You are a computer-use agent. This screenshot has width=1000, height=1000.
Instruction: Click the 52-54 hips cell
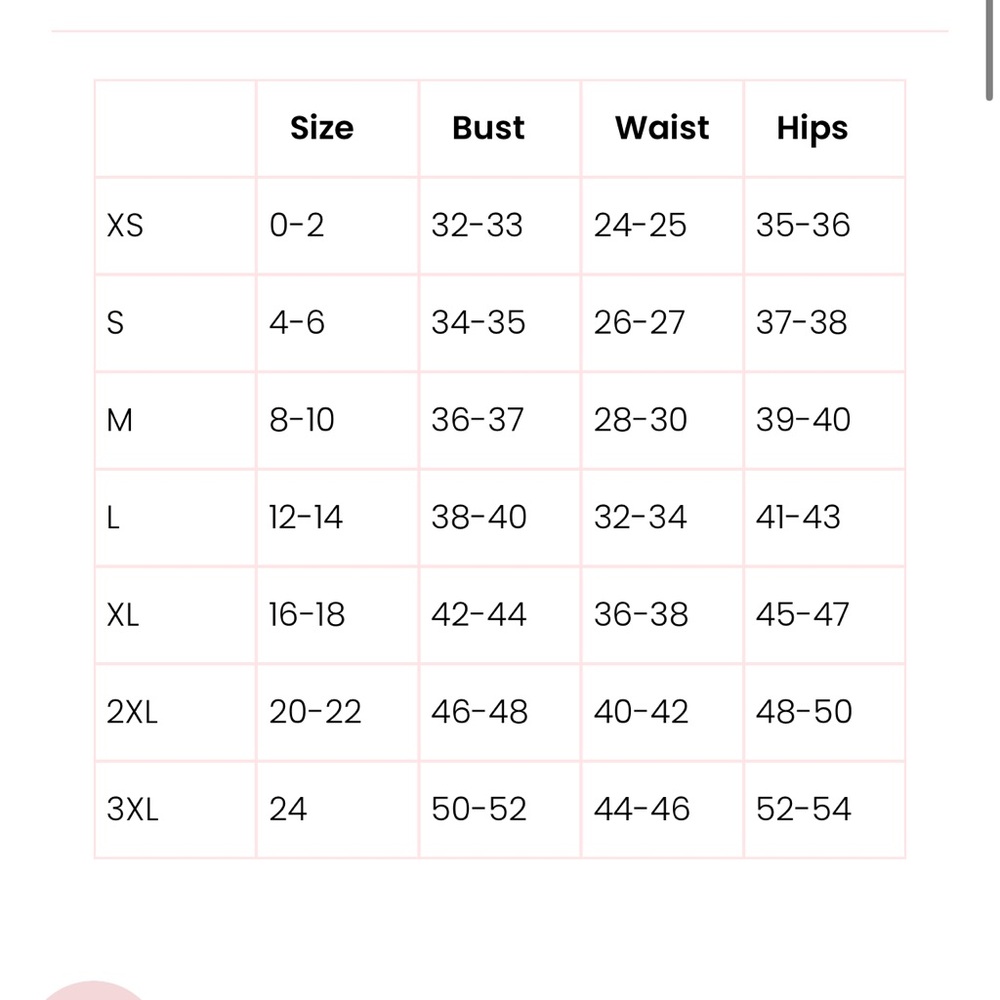(x=804, y=810)
